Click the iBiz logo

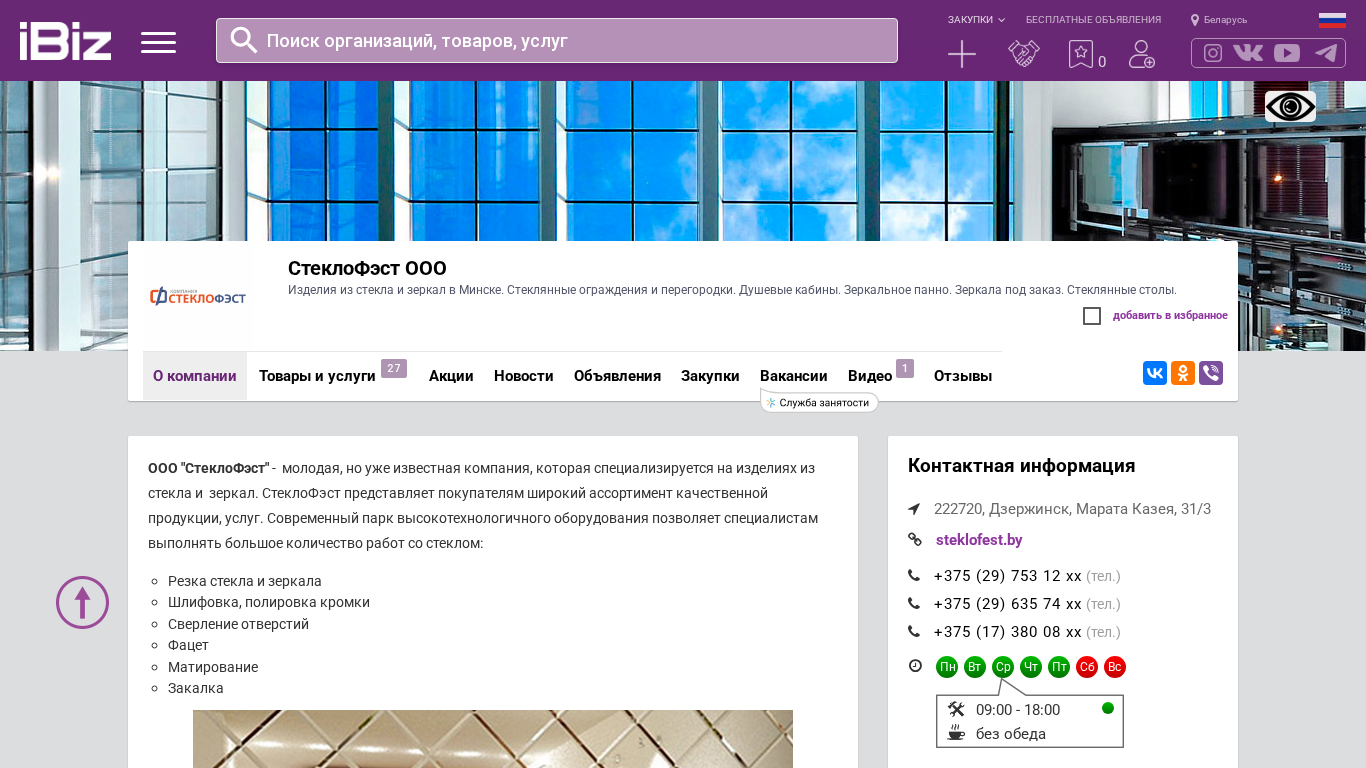pos(65,41)
